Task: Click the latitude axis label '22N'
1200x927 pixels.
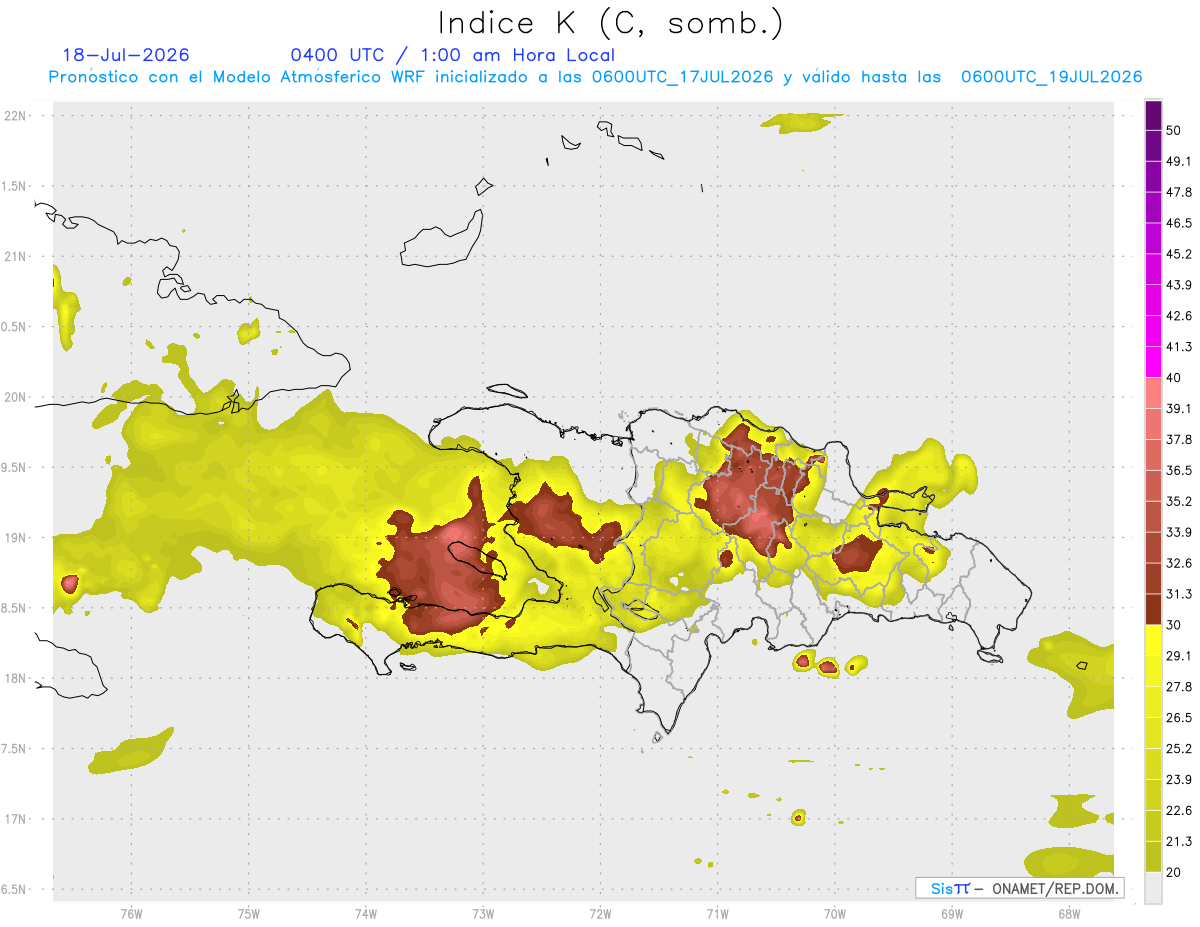Action: [16, 115]
